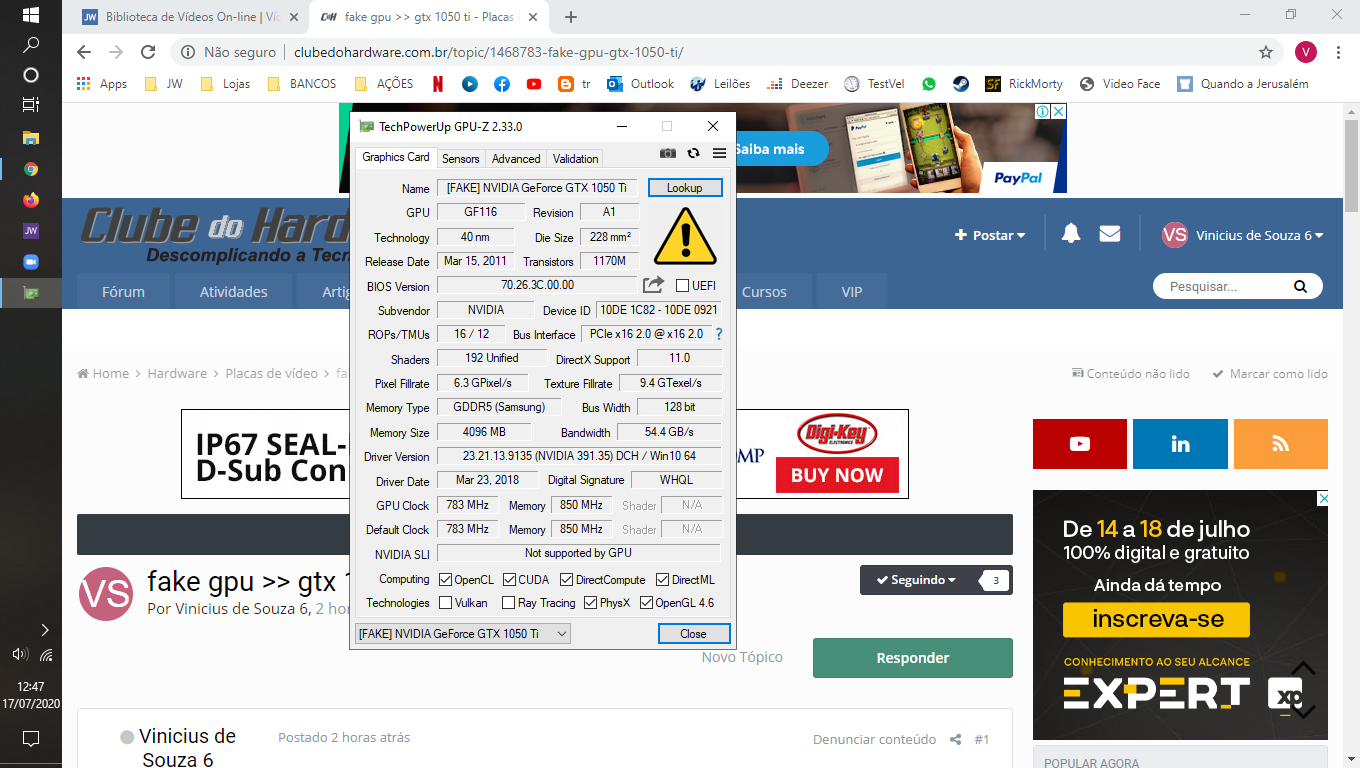Switch to the Validation tab
The width and height of the screenshot is (1360, 768).
click(x=575, y=158)
